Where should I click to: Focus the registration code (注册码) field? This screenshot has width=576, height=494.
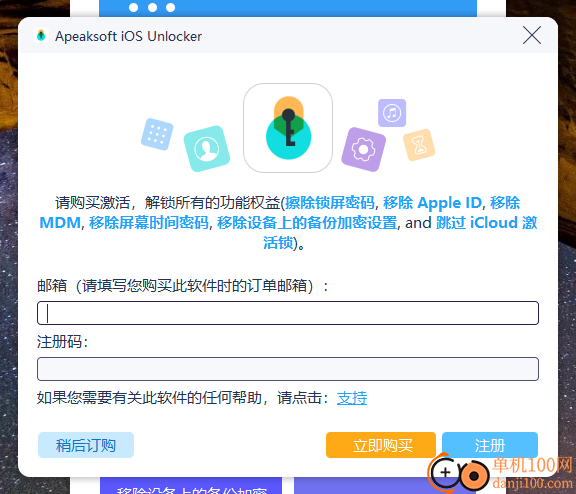click(288, 369)
